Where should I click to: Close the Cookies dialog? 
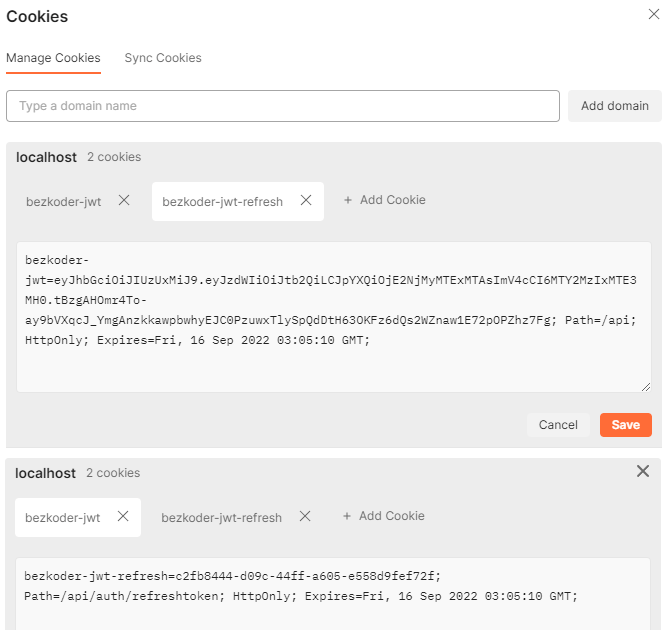(654, 14)
